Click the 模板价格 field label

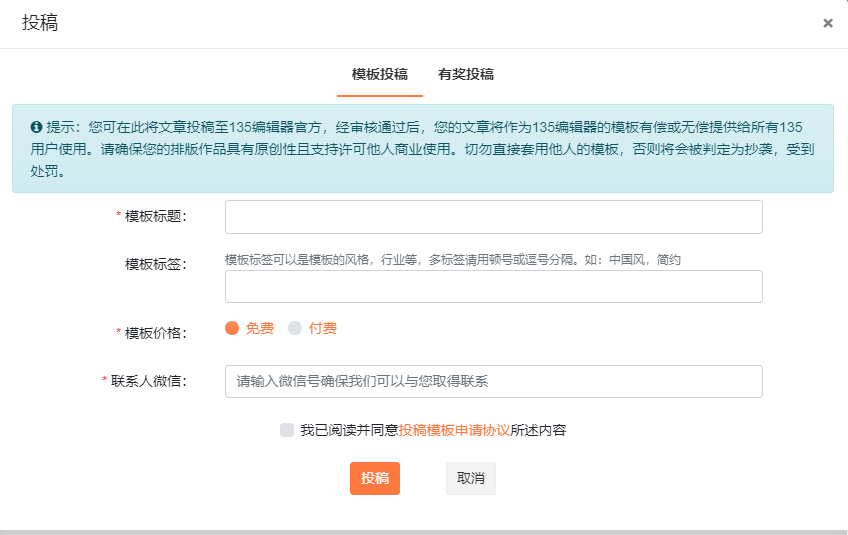[155, 332]
